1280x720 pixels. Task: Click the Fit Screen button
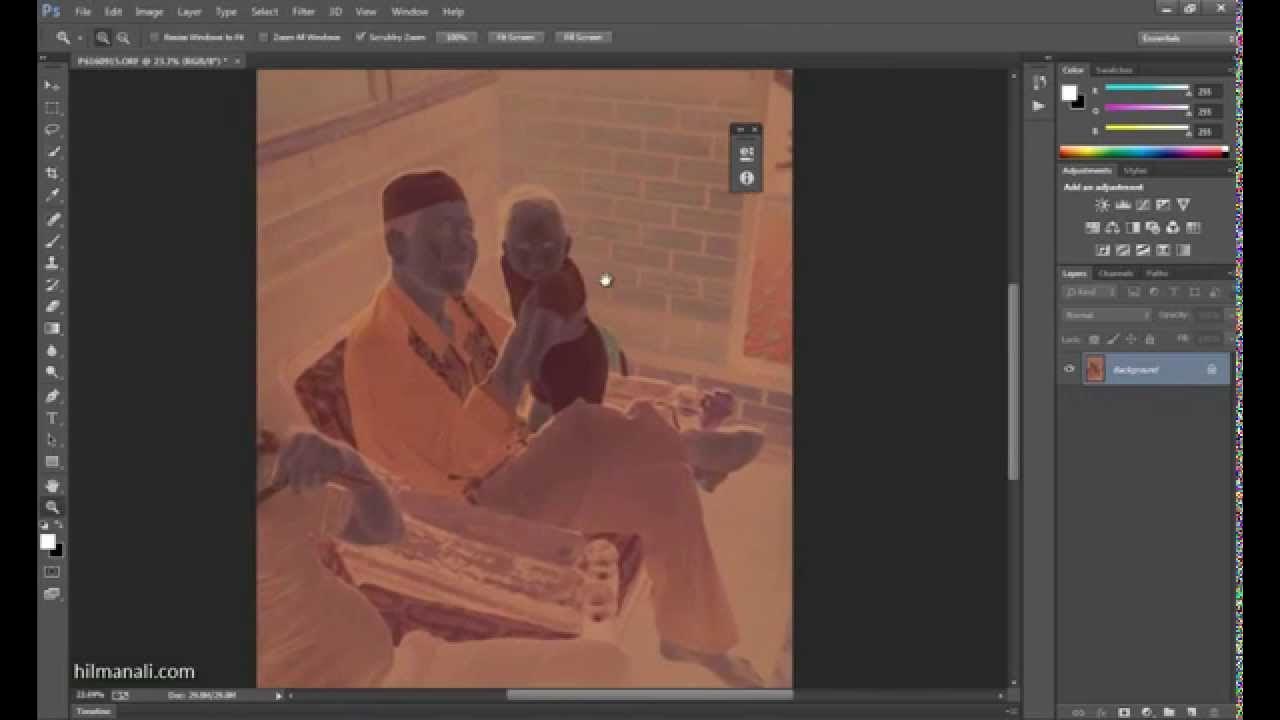pyautogui.click(x=515, y=37)
